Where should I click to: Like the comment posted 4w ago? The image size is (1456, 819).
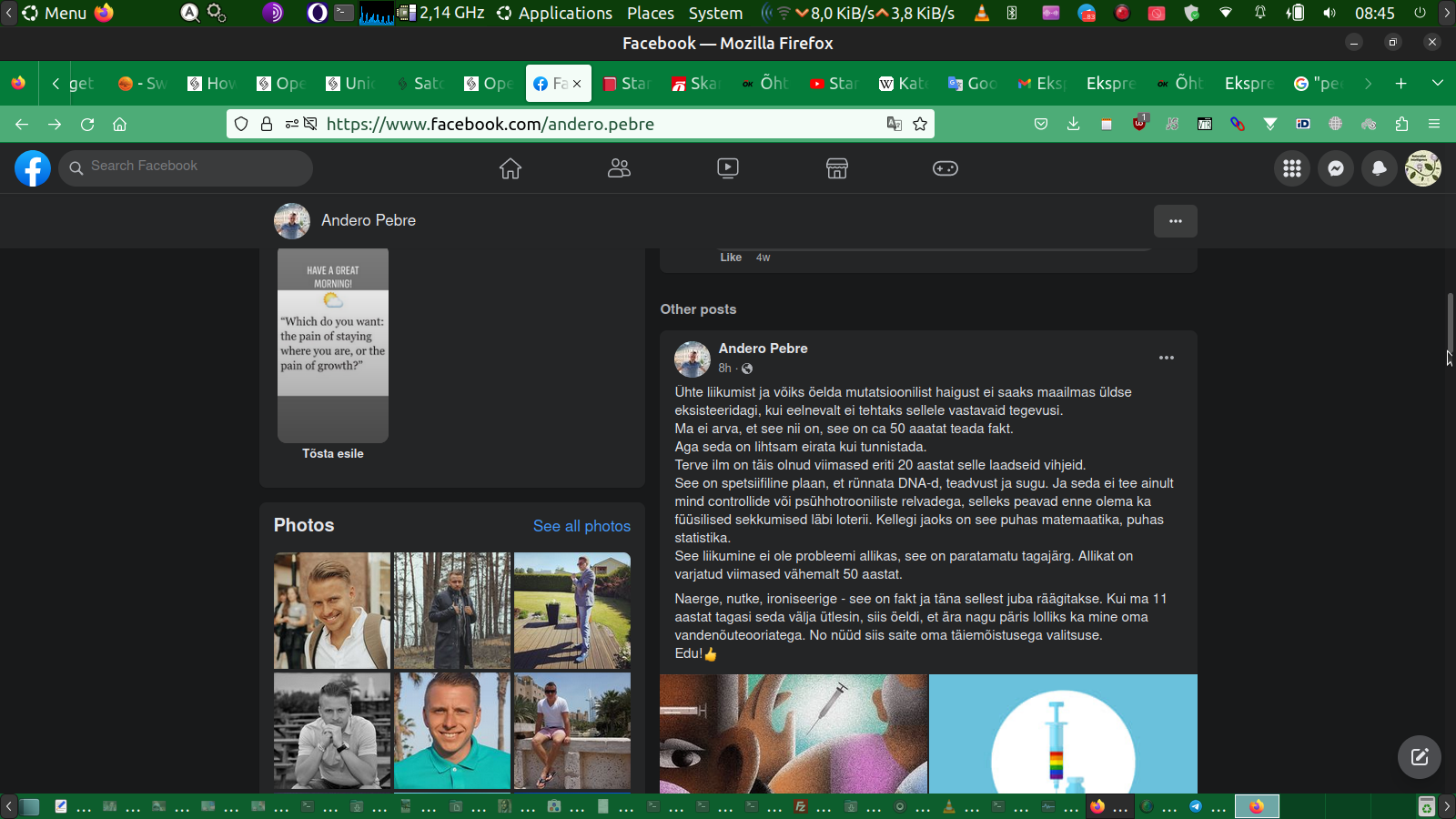(731, 258)
